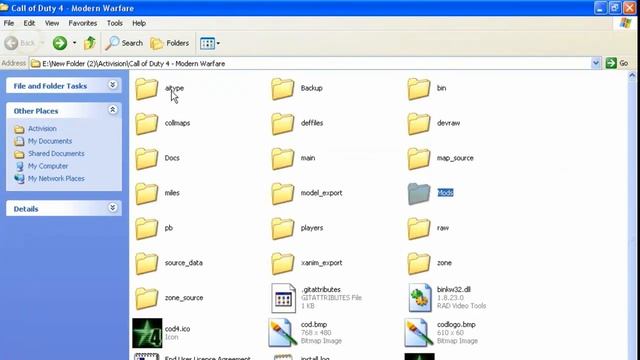640x360 pixels.
Task: Select the miles folder icon
Action: [147, 193]
